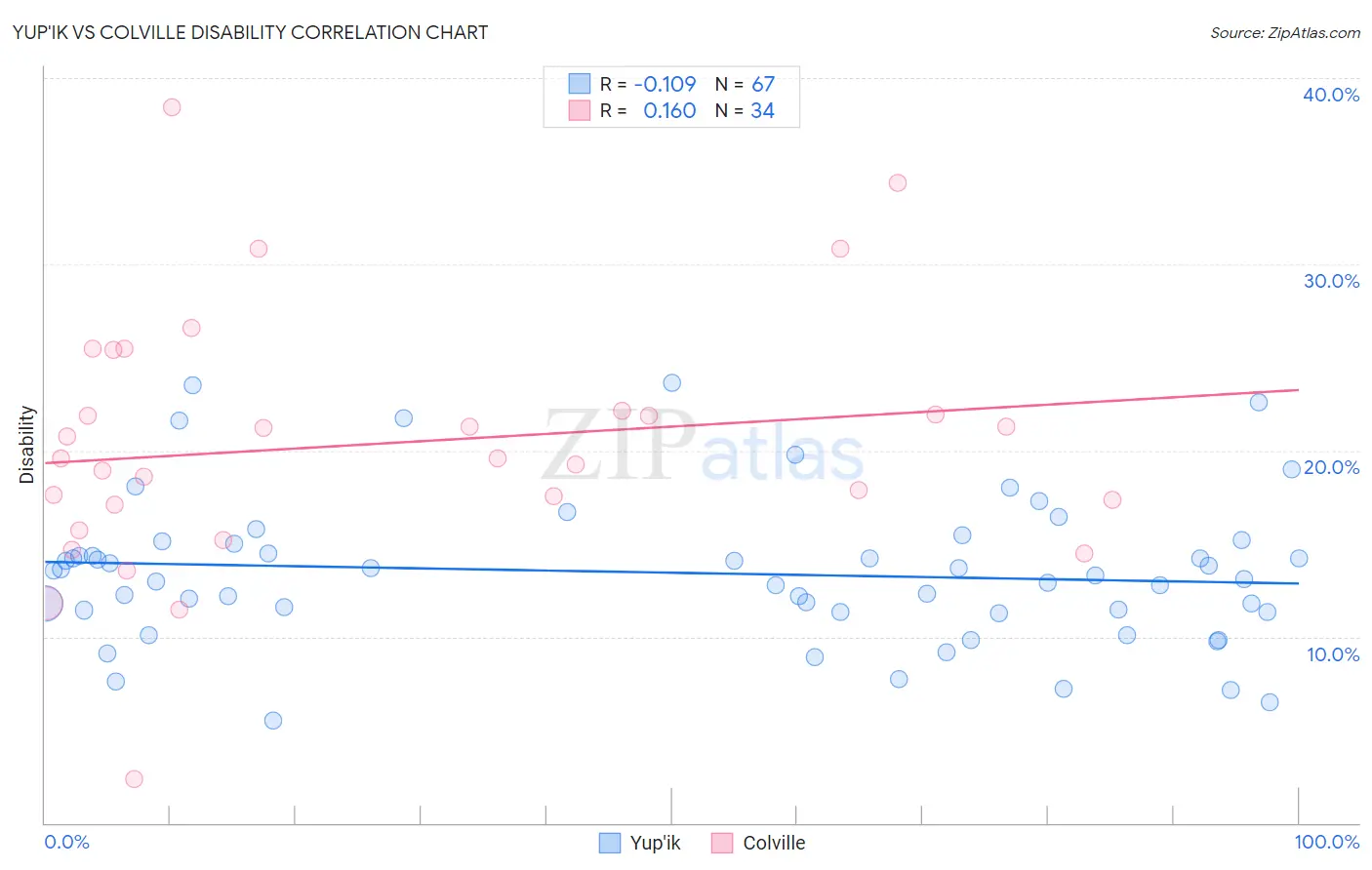Click the large purple overlapping point at left axis
This screenshot has height=870, width=1372.
[45, 604]
